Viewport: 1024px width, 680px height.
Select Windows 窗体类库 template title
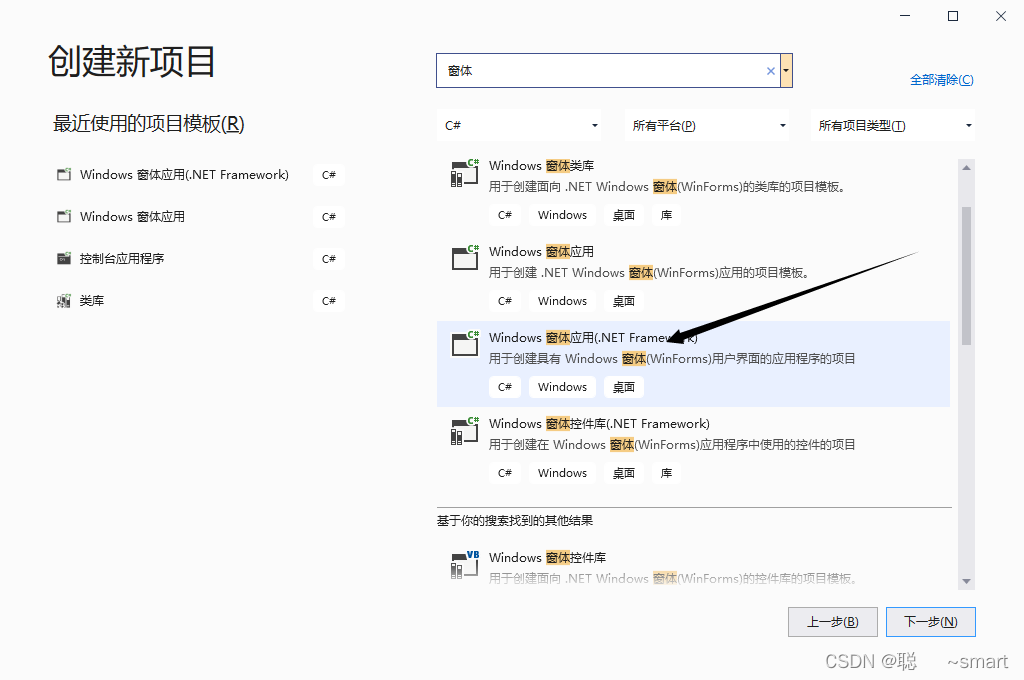tap(541, 165)
